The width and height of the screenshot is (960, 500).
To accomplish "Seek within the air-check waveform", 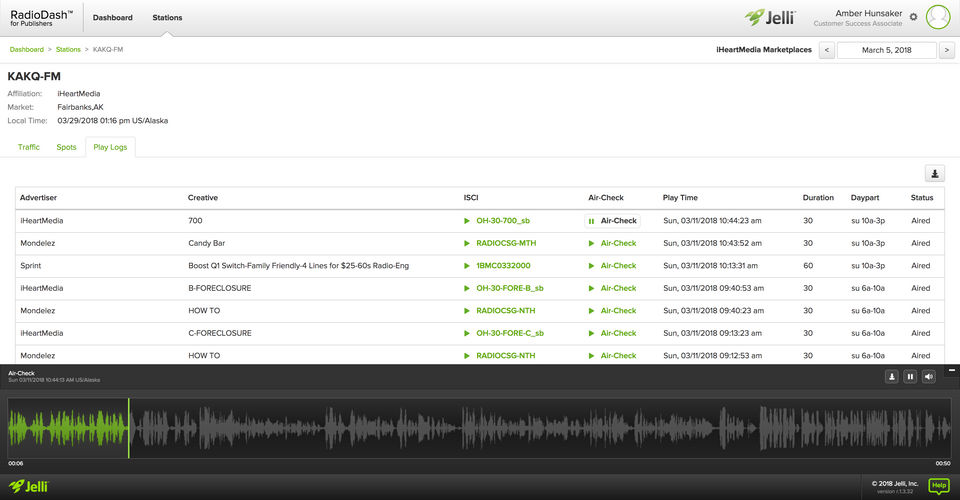I will [x=480, y=428].
